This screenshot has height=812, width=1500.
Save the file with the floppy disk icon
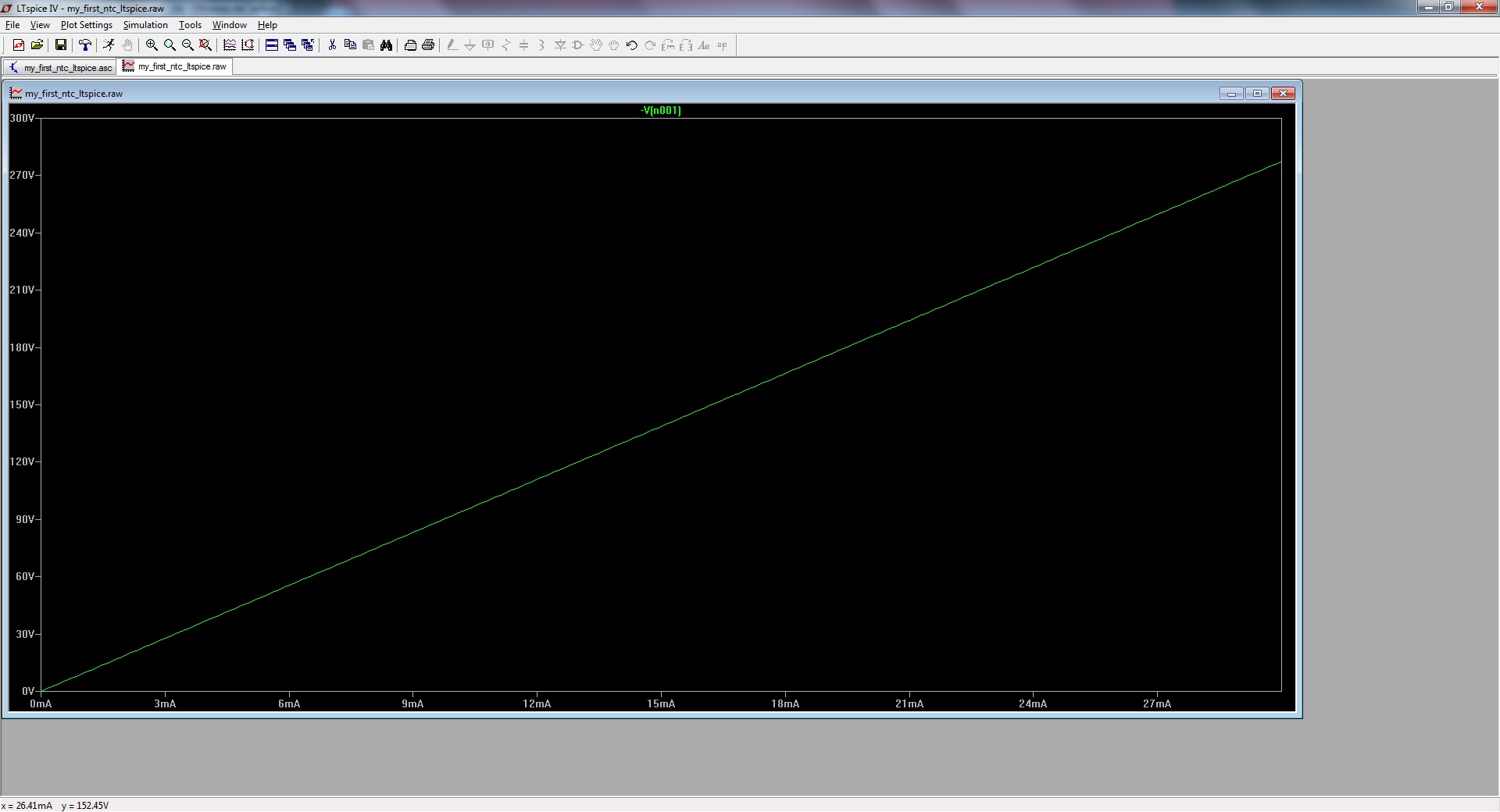tap(60, 45)
